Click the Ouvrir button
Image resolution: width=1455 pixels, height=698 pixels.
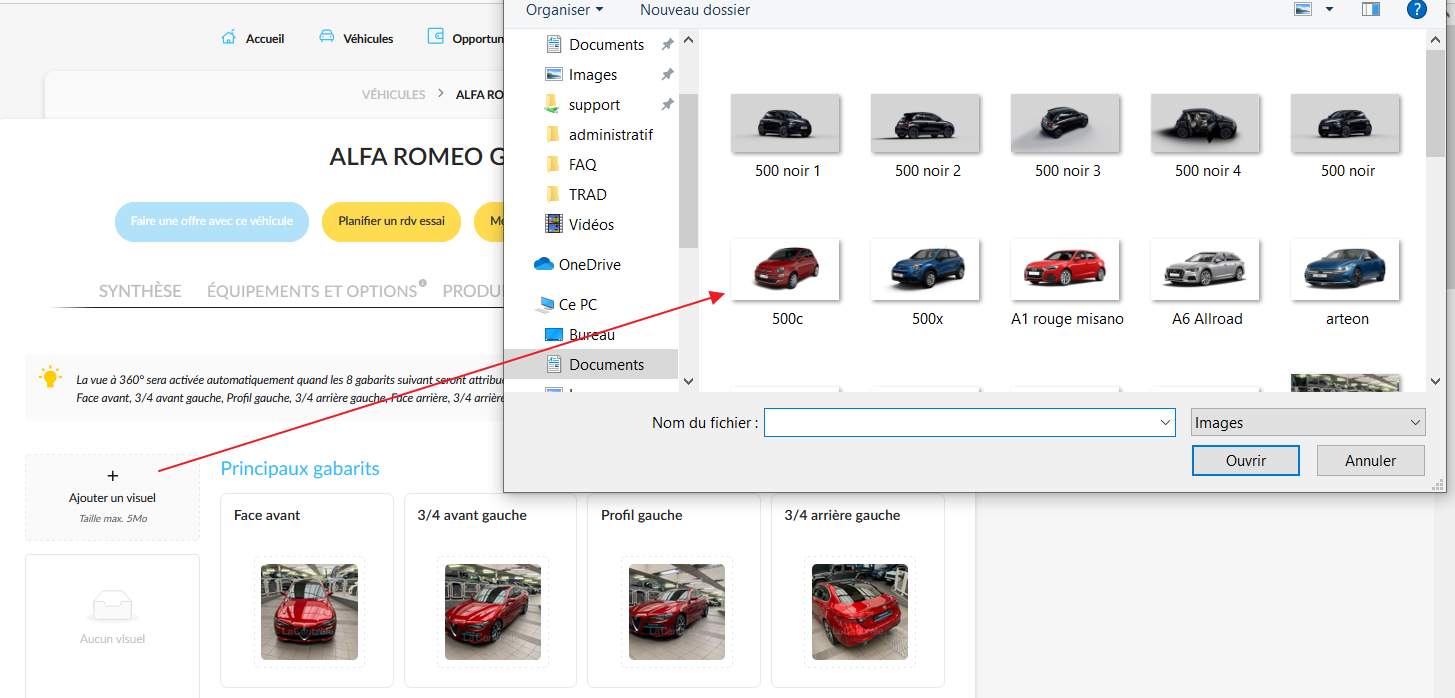1246,461
